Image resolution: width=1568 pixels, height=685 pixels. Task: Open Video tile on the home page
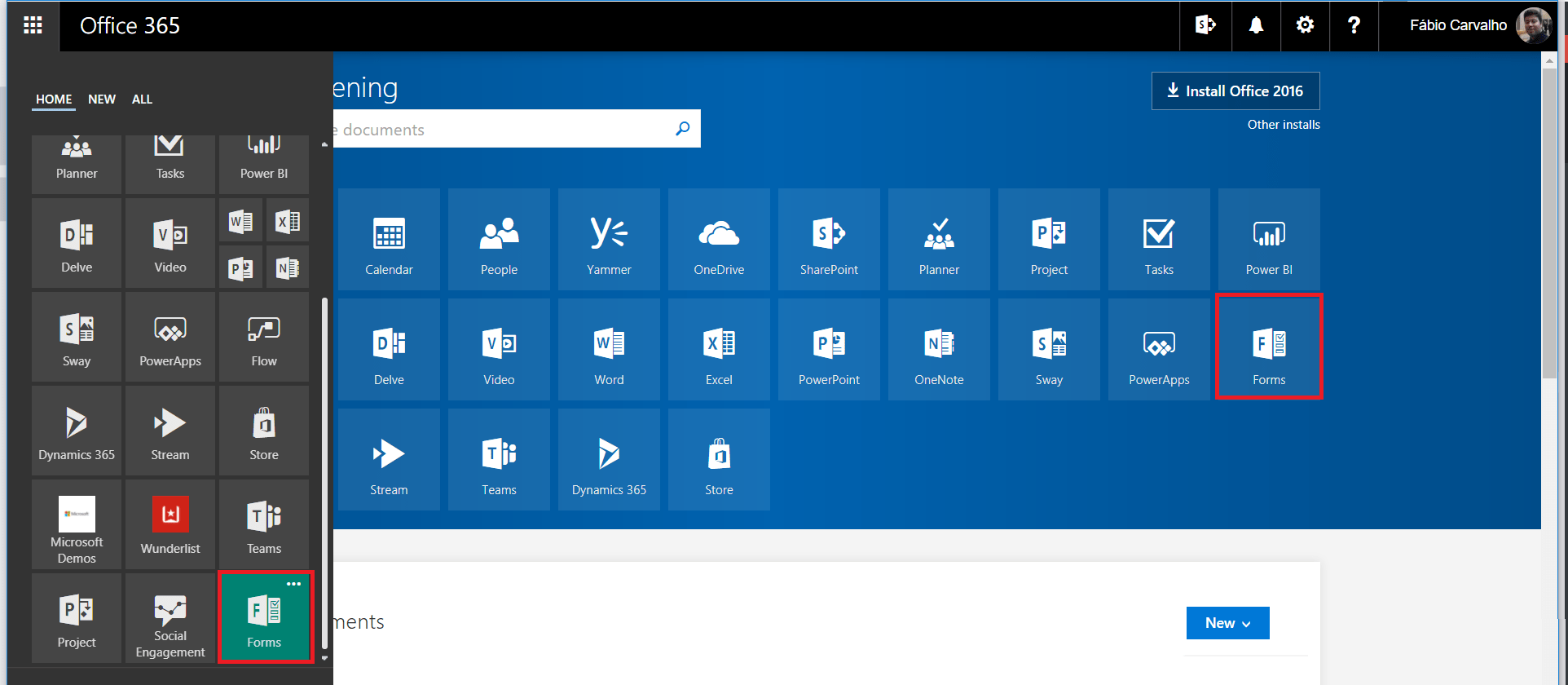click(x=499, y=349)
